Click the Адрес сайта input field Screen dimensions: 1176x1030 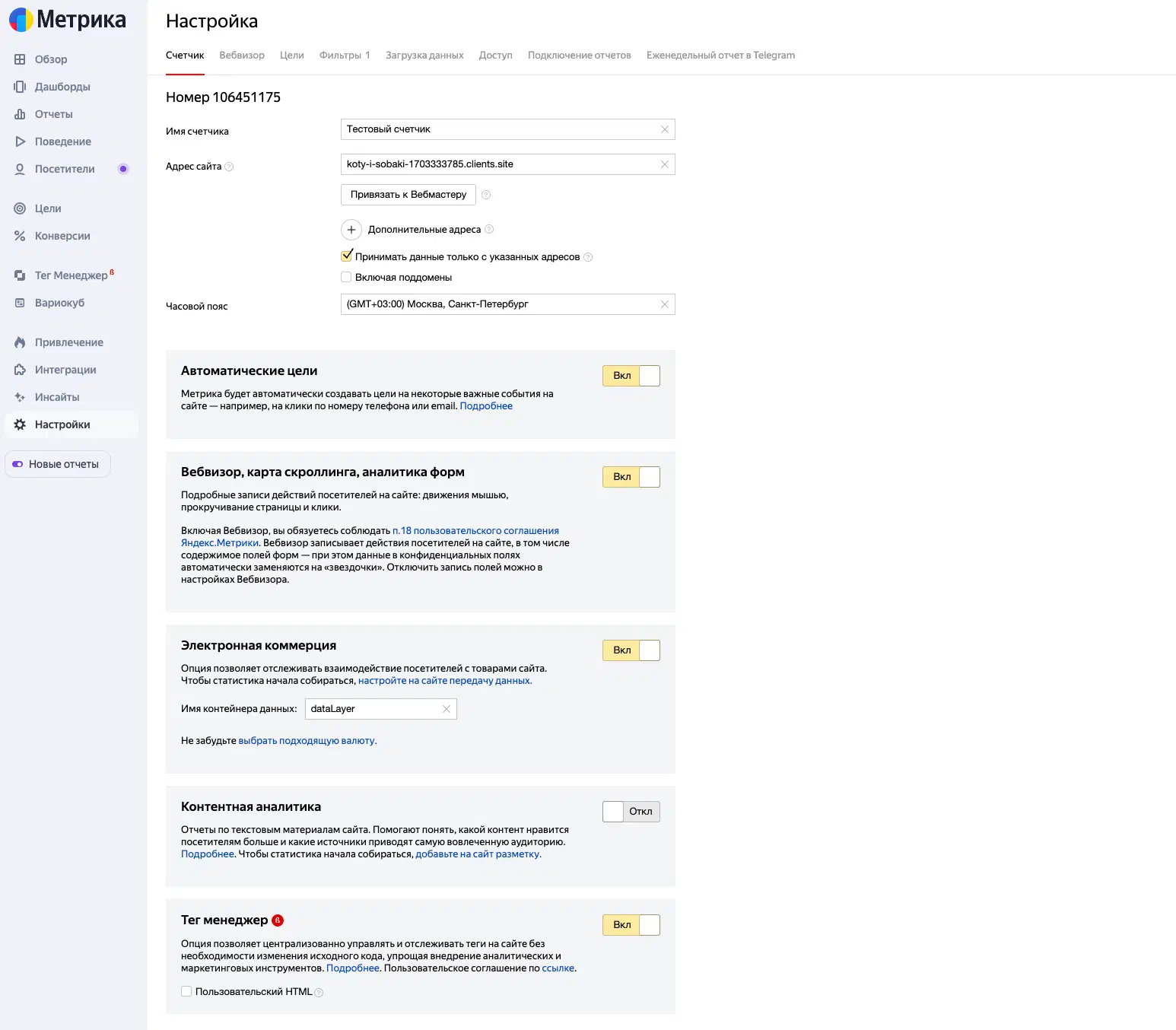508,164
